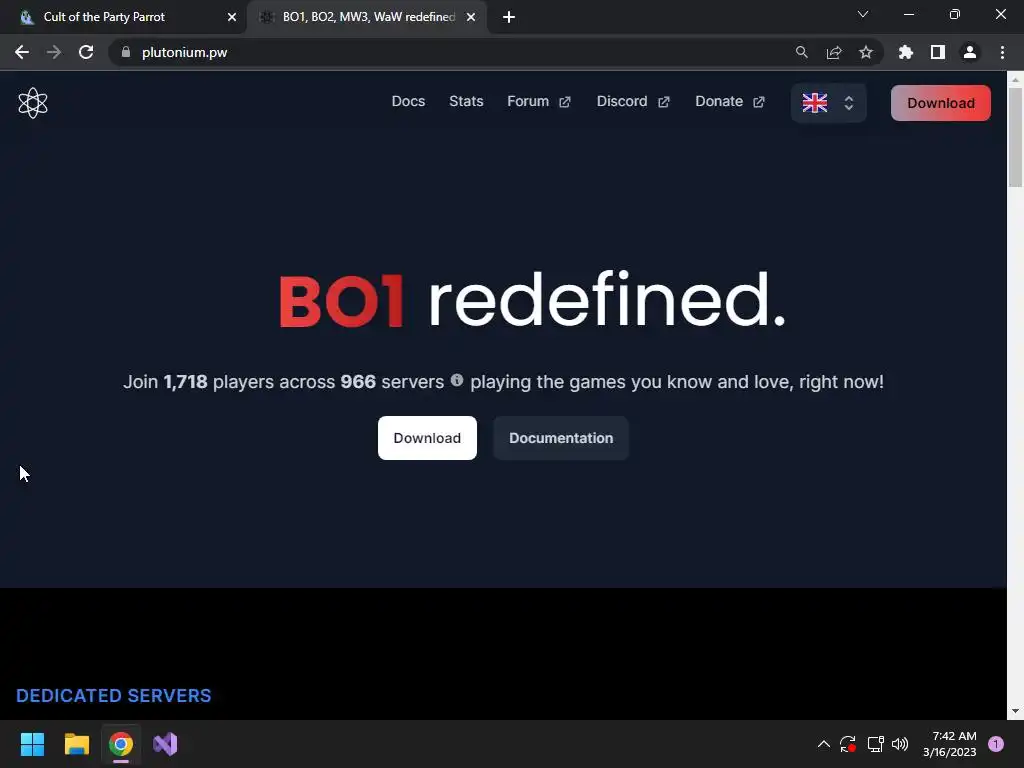1024x768 pixels.
Task: Click the red Download button in header
Action: click(940, 103)
